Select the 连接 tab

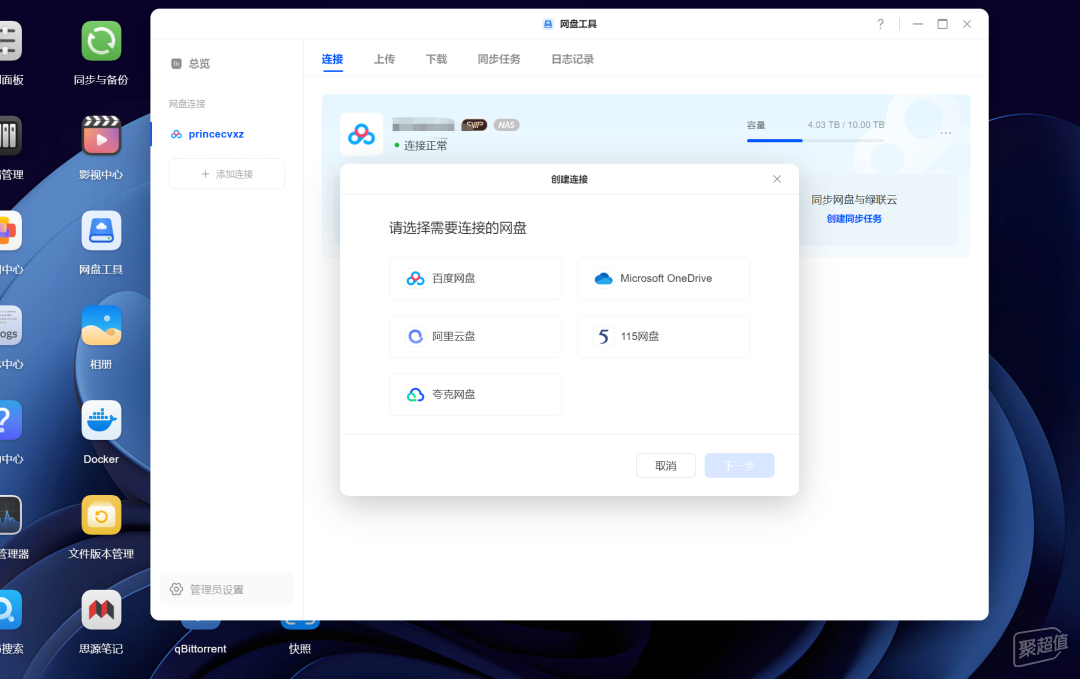(332, 59)
